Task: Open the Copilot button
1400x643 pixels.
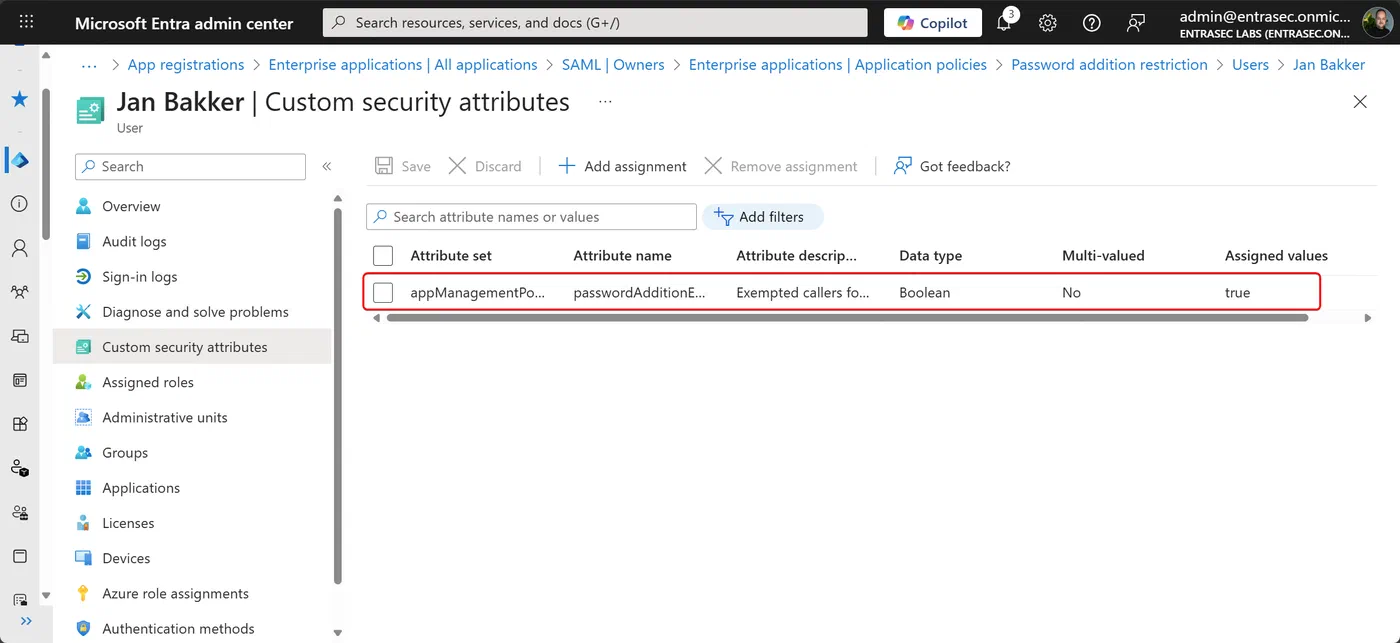Action: [933, 22]
